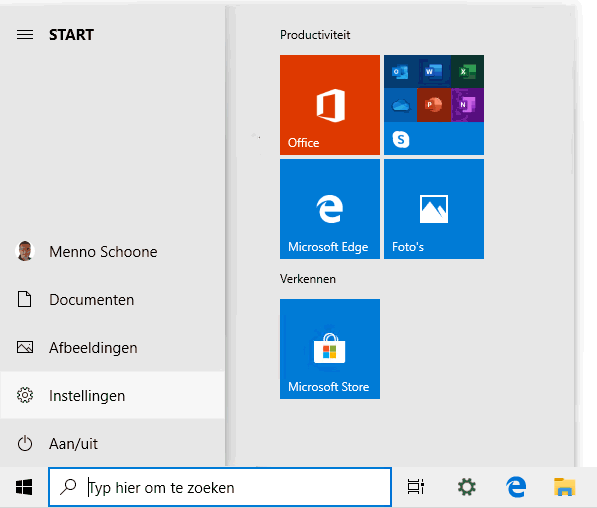597x508 pixels.
Task: Collapse the START hamburger menu
Action: [25, 35]
